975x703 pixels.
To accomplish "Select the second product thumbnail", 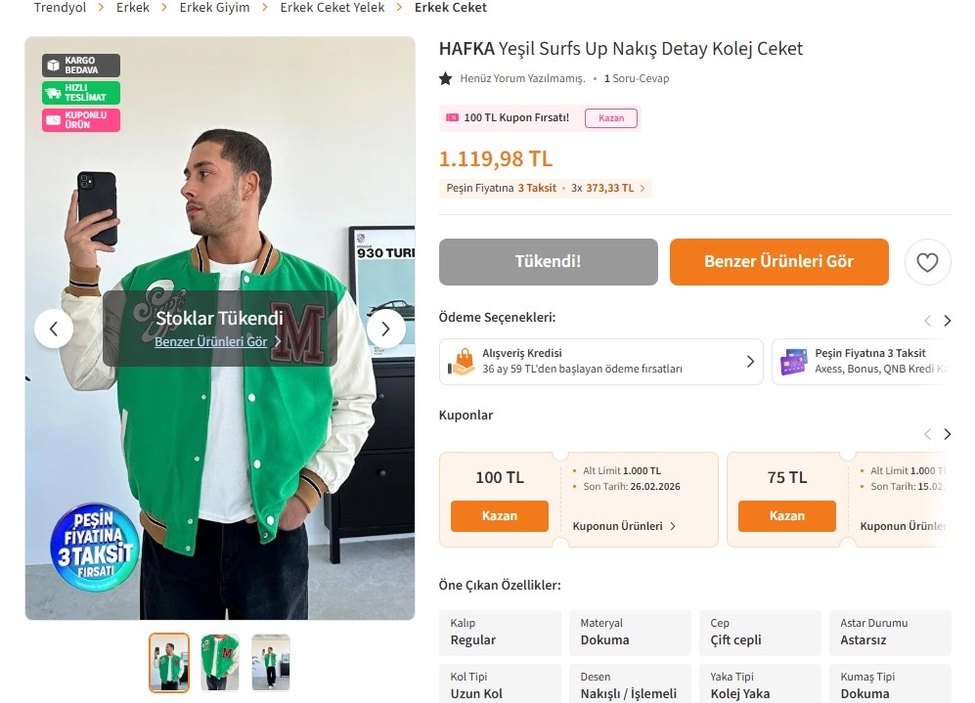I will pyautogui.click(x=220, y=662).
